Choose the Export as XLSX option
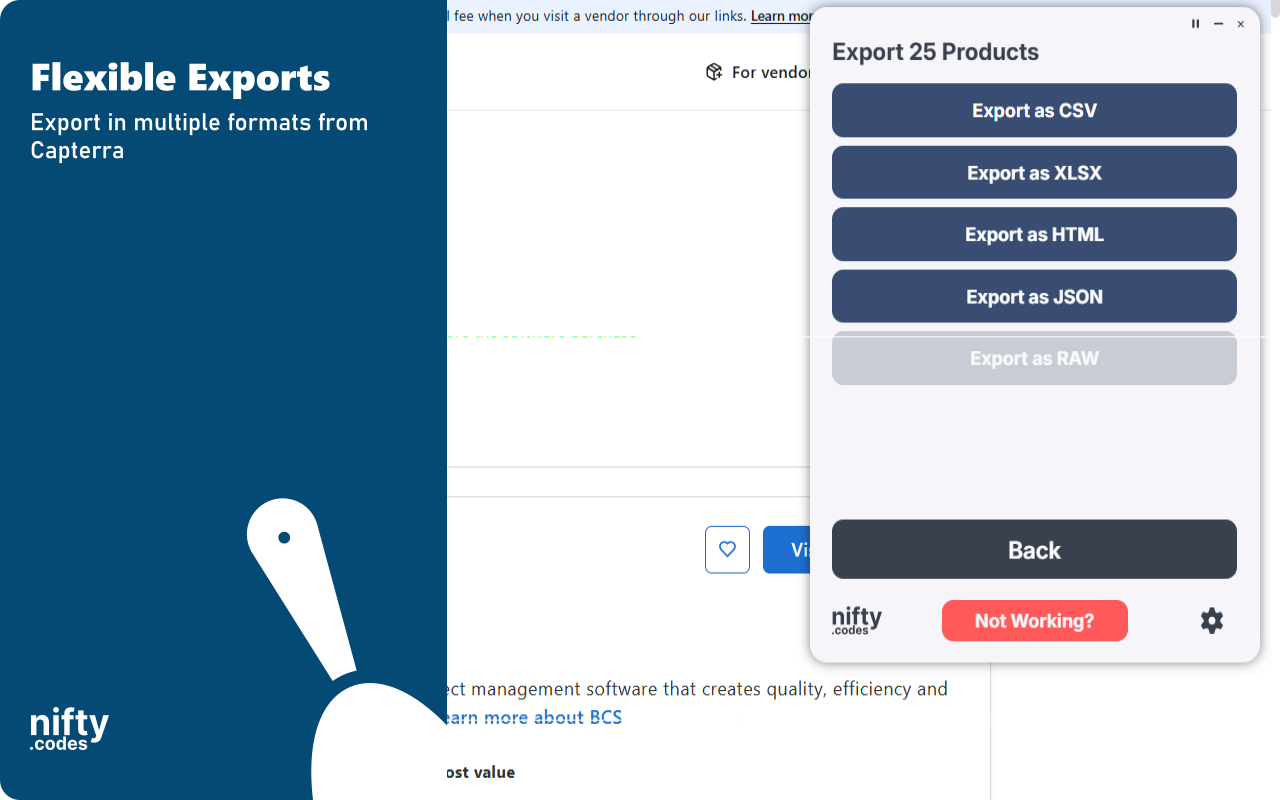This screenshot has height=800, width=1280. 1034,172
